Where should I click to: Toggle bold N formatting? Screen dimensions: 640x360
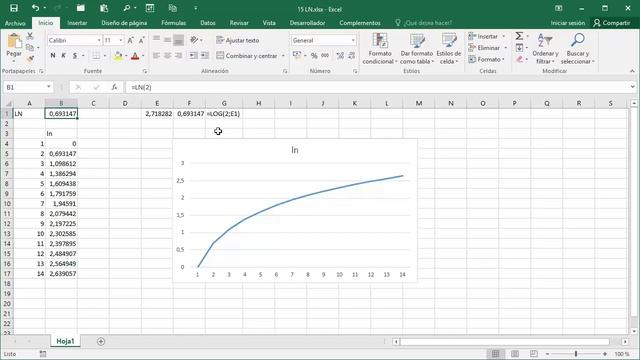[x=53, y=56]
